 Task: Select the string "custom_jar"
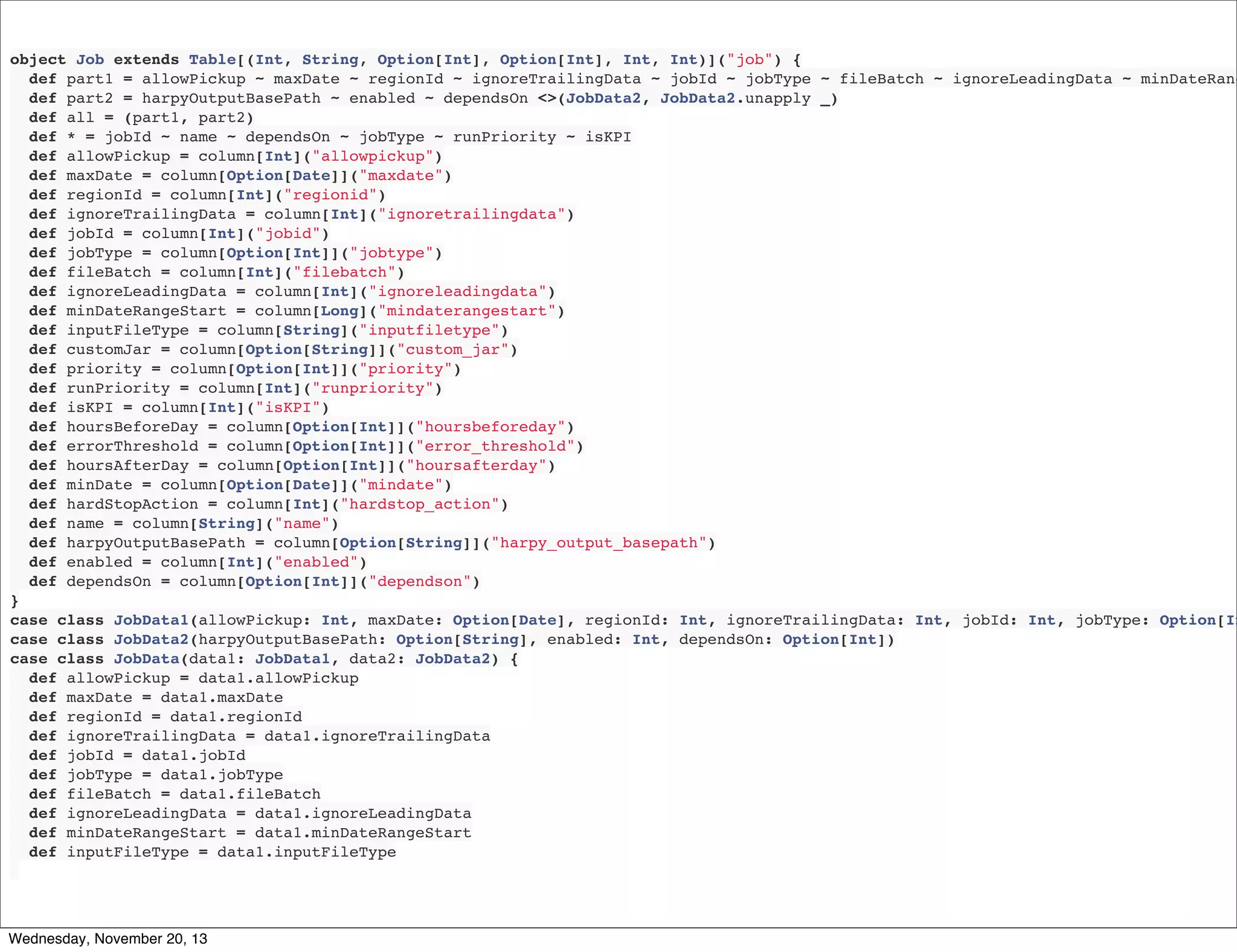click(x=453, y=350)
